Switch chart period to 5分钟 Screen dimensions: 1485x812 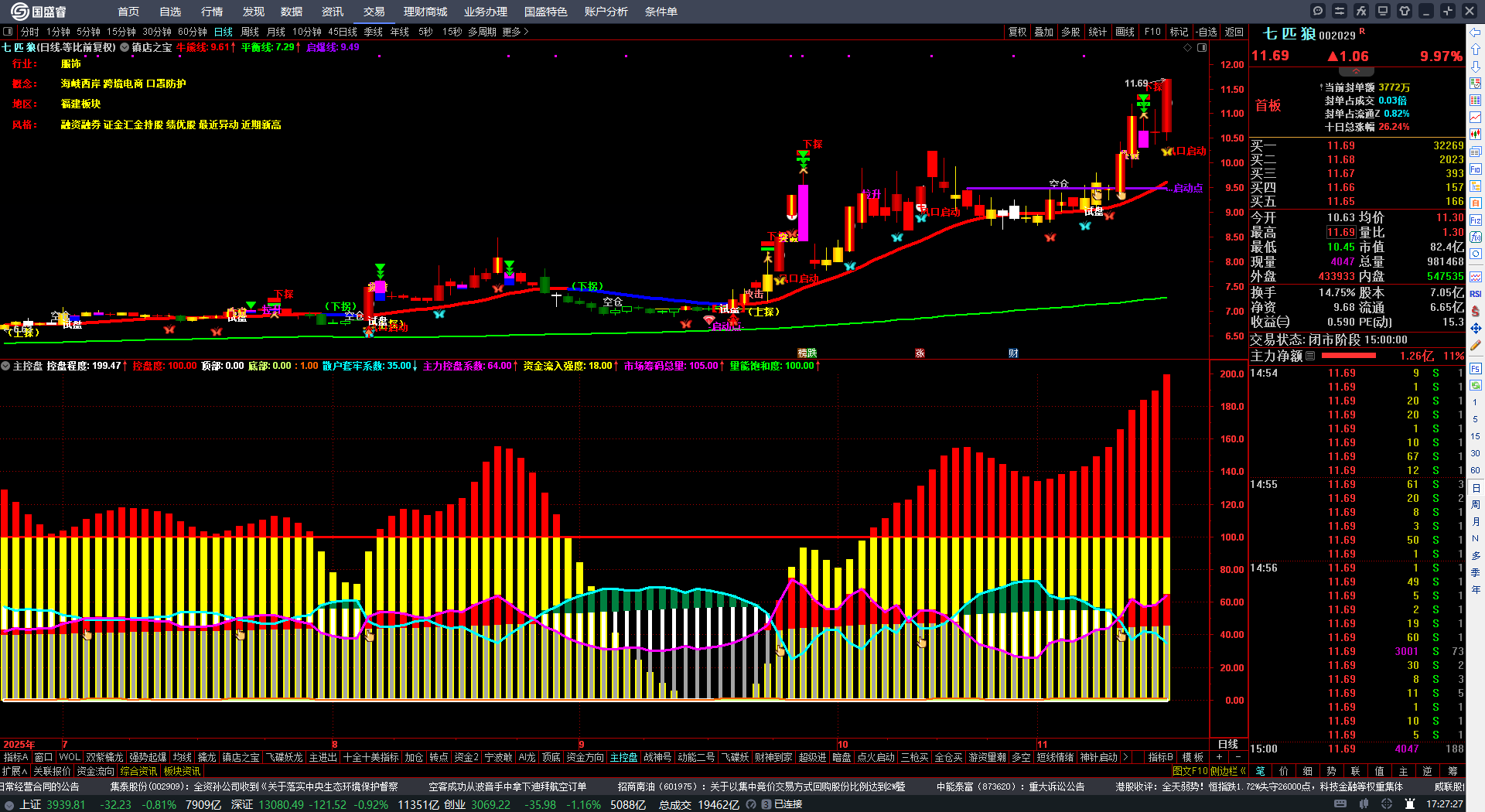(x=88, y=32)
